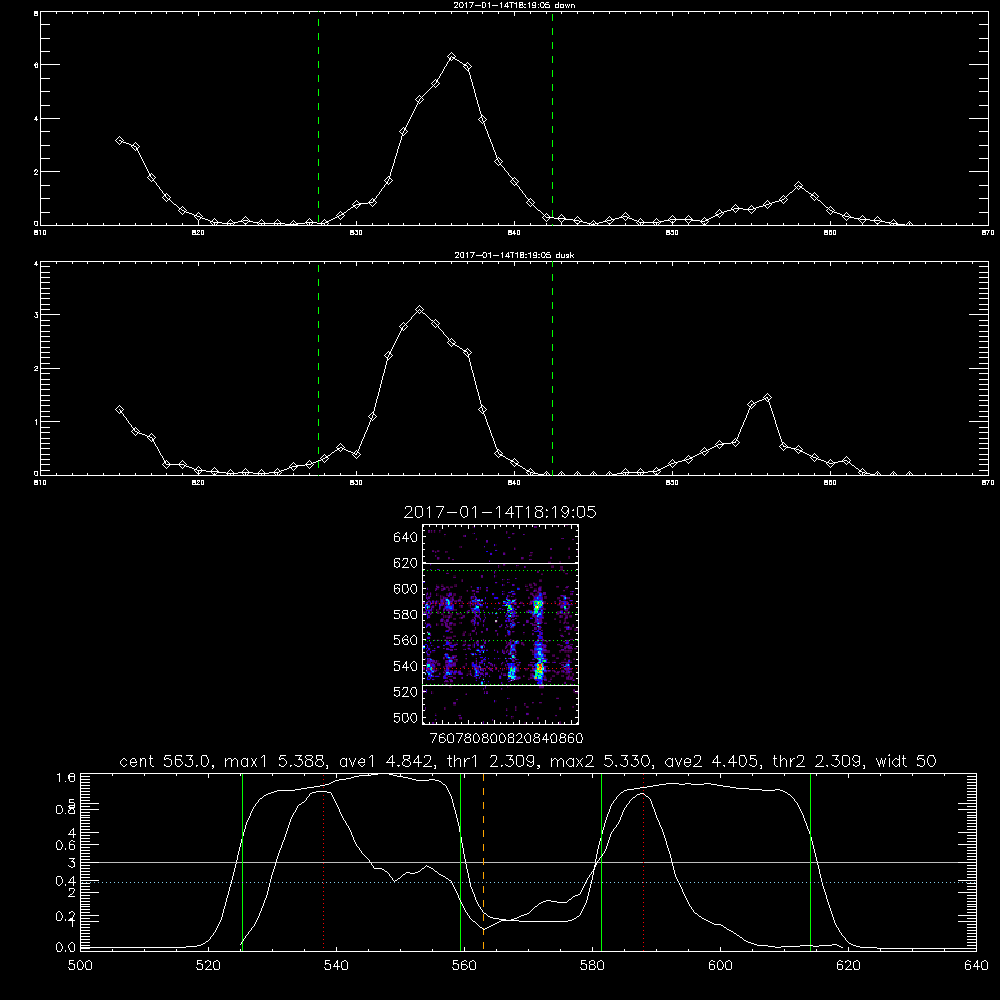Click the solid horizontal threshold line in bottom plot
This screenshot has height=1000, width=1000.
(x=528, y=862)
